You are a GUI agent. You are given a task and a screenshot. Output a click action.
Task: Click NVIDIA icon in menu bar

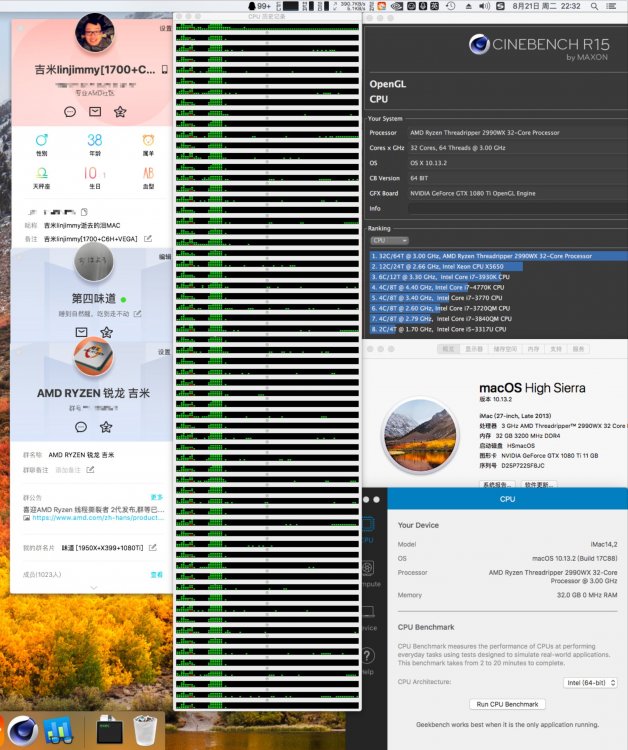pos(397,6)
